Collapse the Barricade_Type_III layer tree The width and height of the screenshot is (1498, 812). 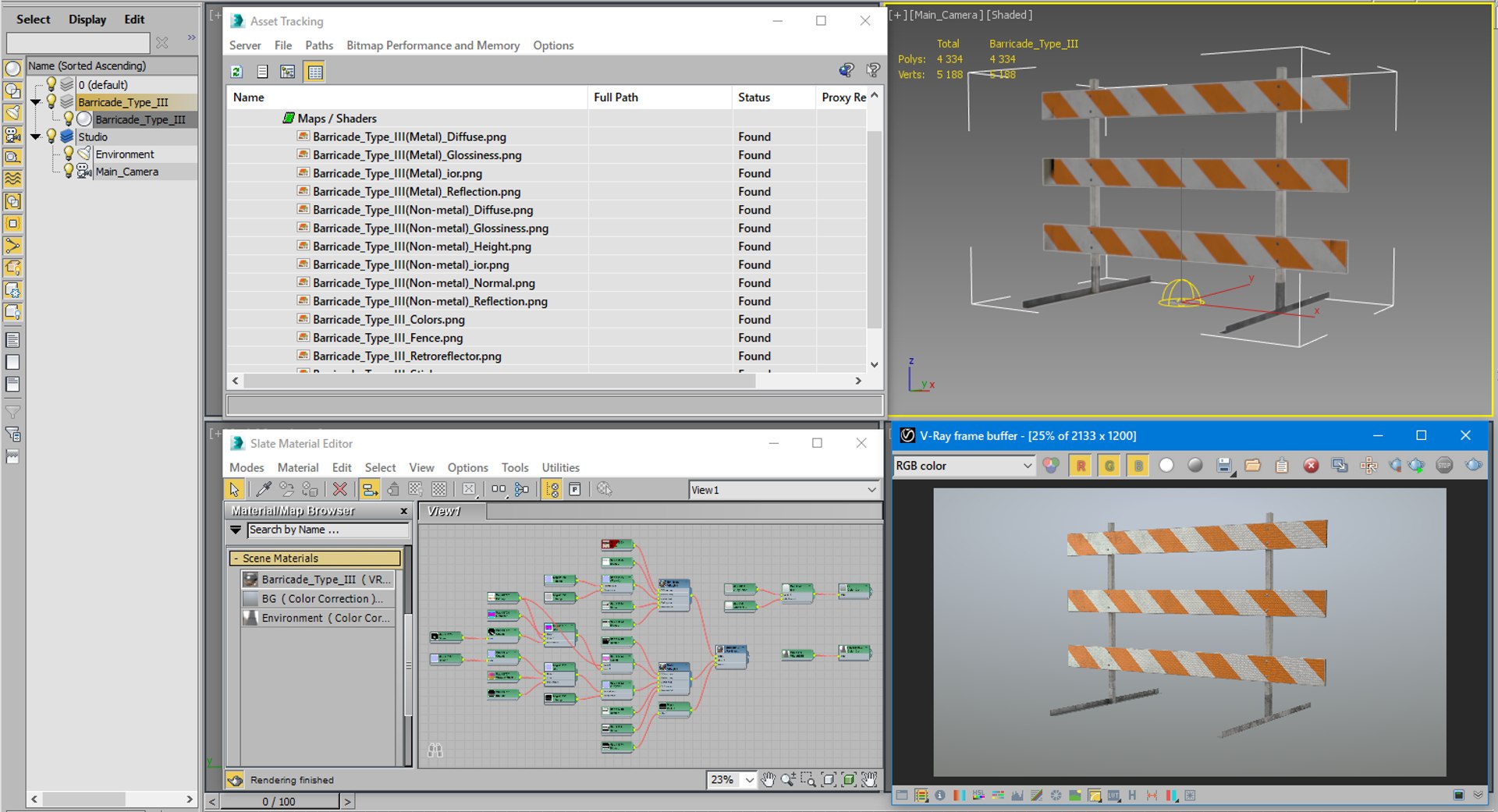pyautogui.click(x=35, y=102)
